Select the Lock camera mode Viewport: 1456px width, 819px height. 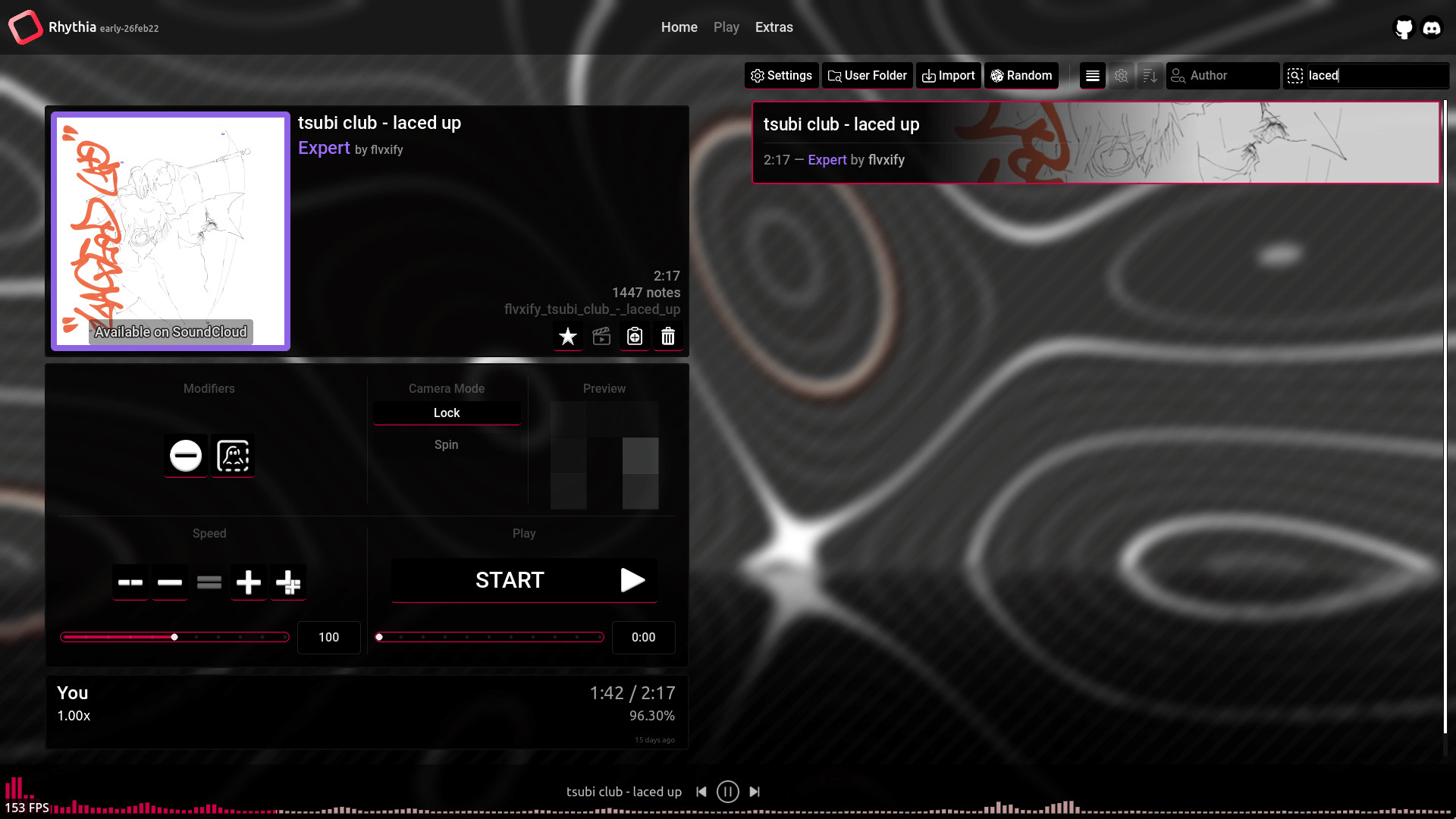point(447,413)
